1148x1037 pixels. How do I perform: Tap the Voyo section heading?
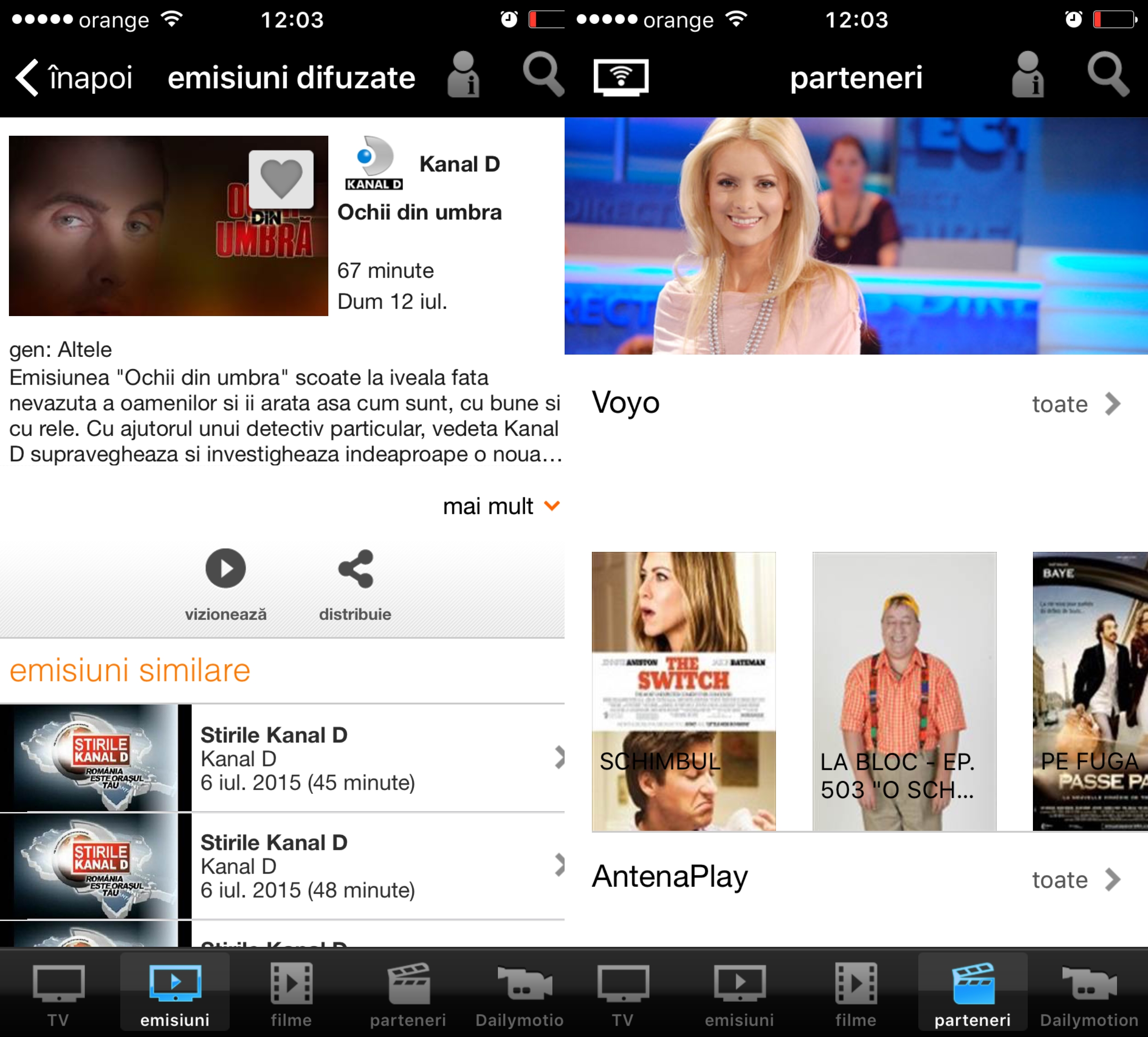[x=626, y=402]
